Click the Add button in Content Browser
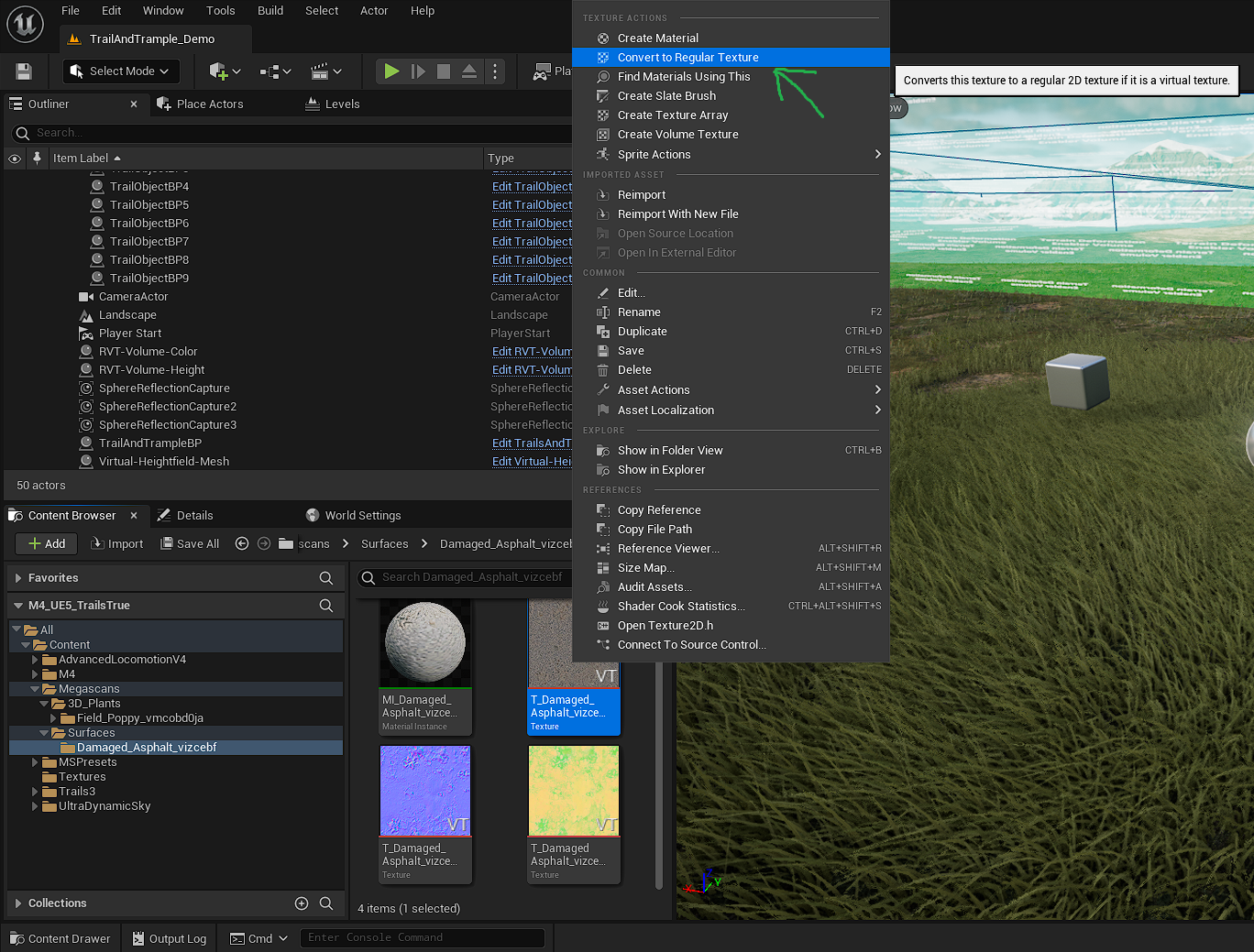This screenshot has width=1254, height=952. pos(46,543)
